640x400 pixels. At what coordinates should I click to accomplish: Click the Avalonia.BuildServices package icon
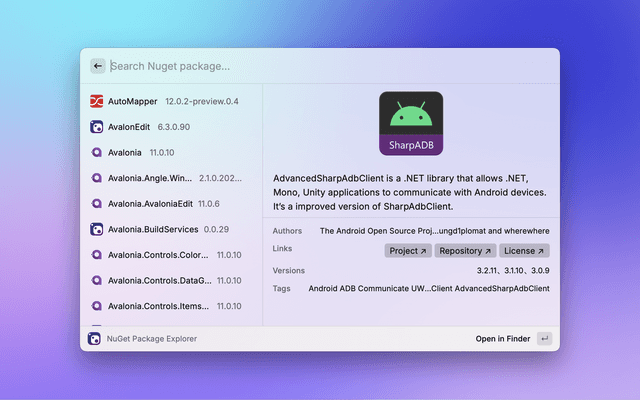point(97,229)
